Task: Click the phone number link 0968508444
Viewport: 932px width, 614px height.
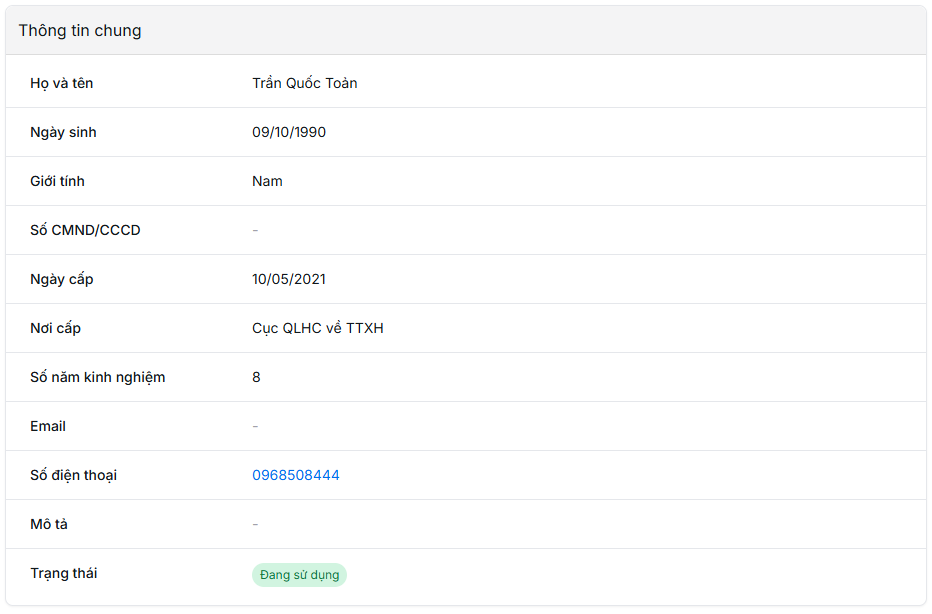Action: (295, 475)
